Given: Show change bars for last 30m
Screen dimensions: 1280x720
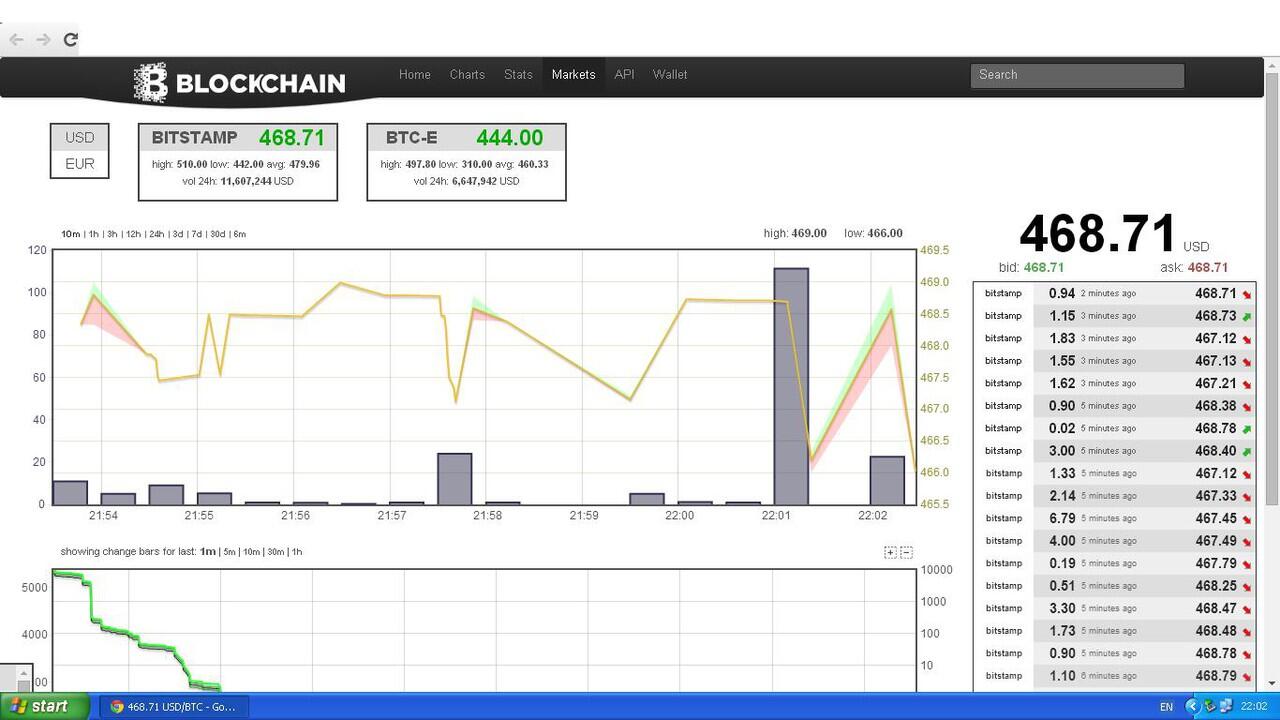Looking at the screenshot, I should pos(275,552).
